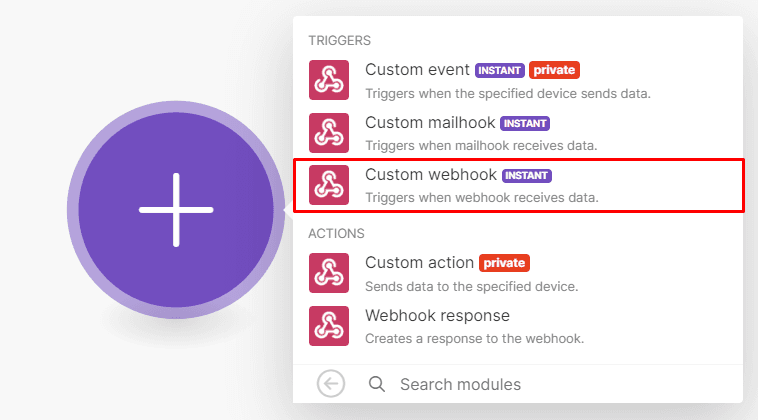Click the large purple plus module
758x420 pixels.
[x=176, y=210]
